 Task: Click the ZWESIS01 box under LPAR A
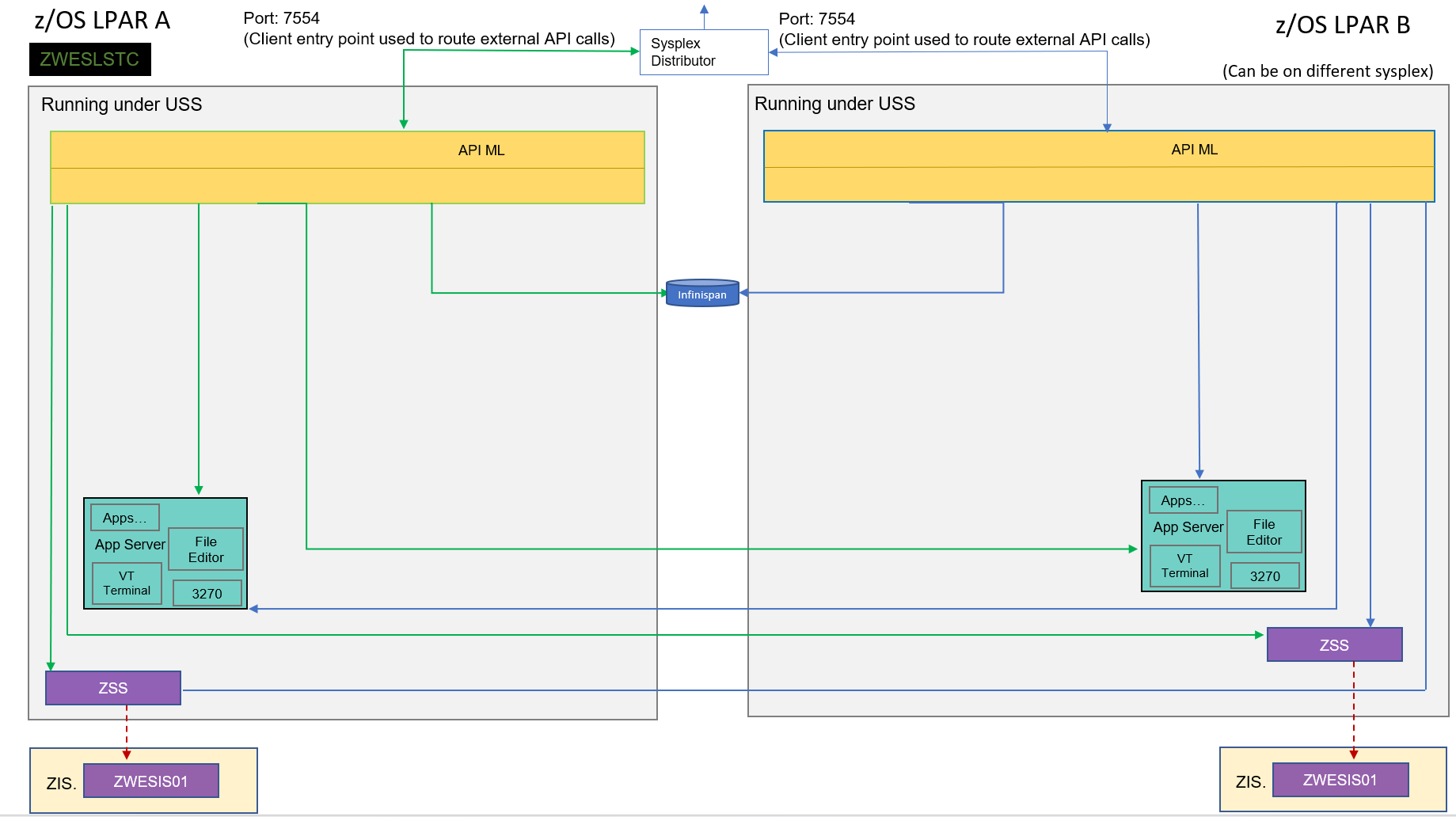[x=150, y=780]
